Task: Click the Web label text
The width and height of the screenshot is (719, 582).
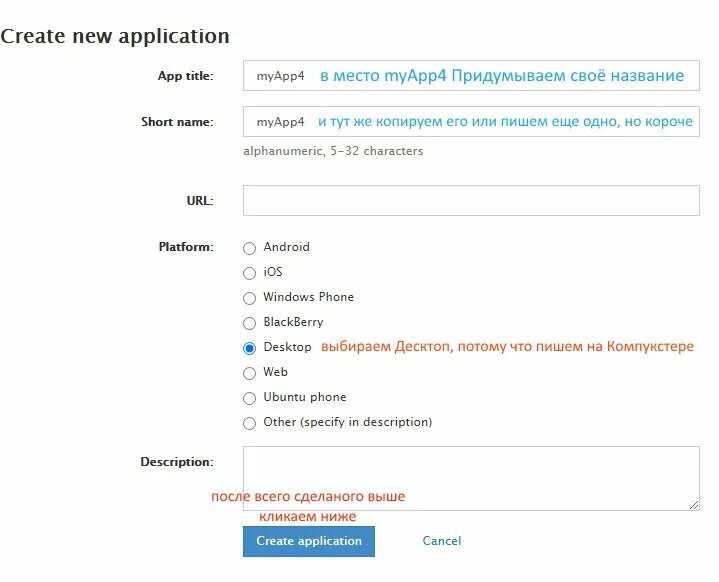Action: 275,372
